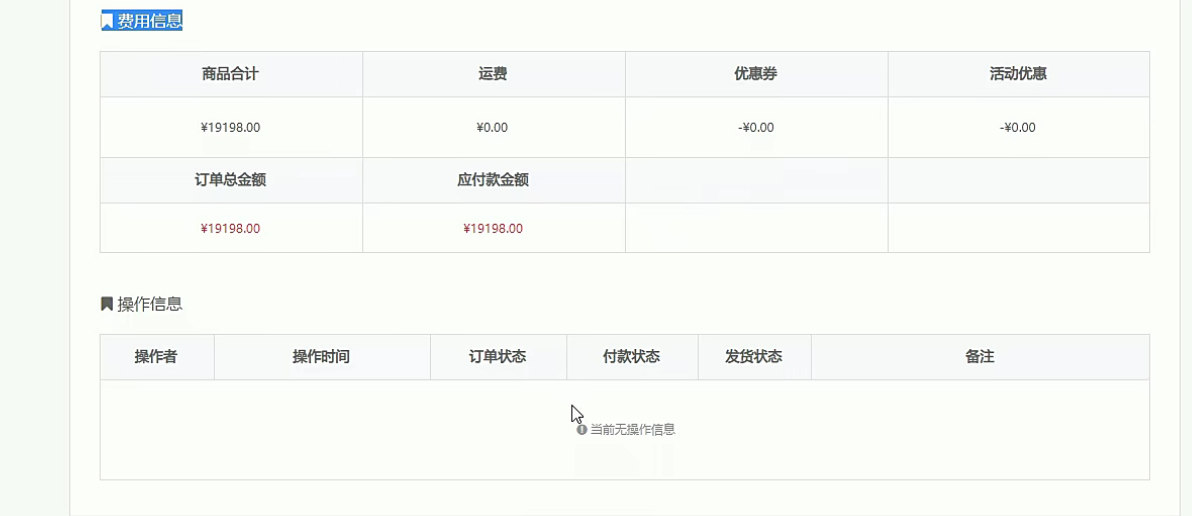Click the info icon before 当前无操作信息
The height and width of the screenshot is (516, 1192).
(582, 429)
